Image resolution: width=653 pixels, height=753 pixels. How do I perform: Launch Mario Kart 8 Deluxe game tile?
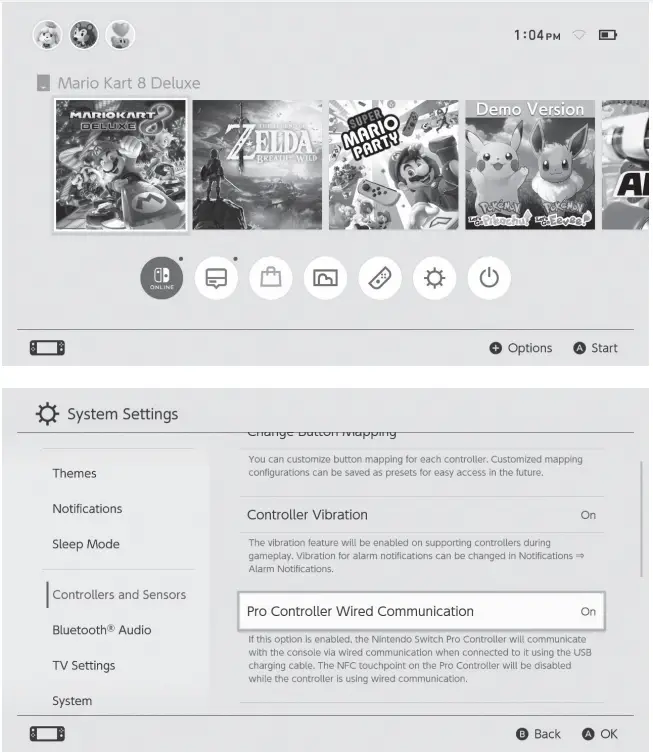tap(121, 165)
